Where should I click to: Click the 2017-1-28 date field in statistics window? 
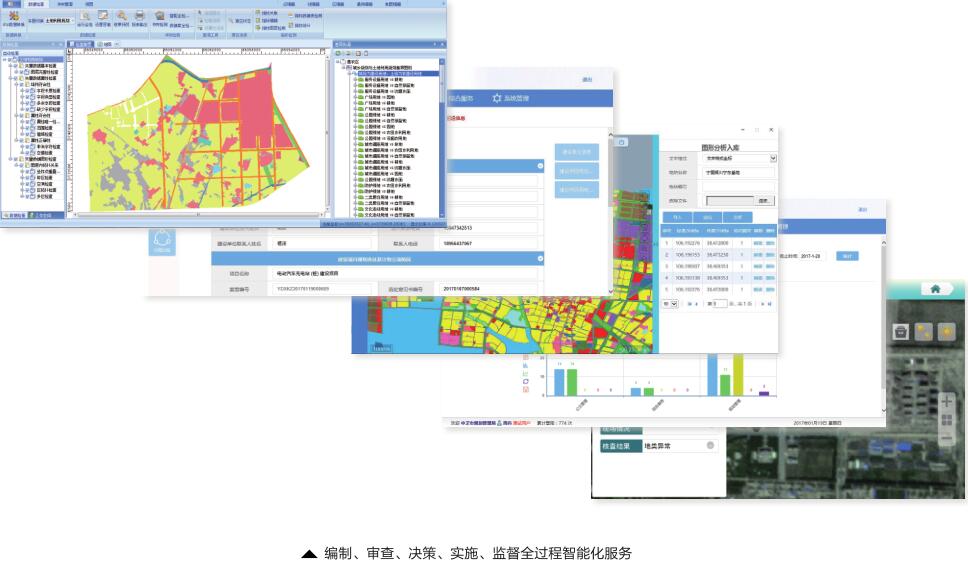point(814,256)
